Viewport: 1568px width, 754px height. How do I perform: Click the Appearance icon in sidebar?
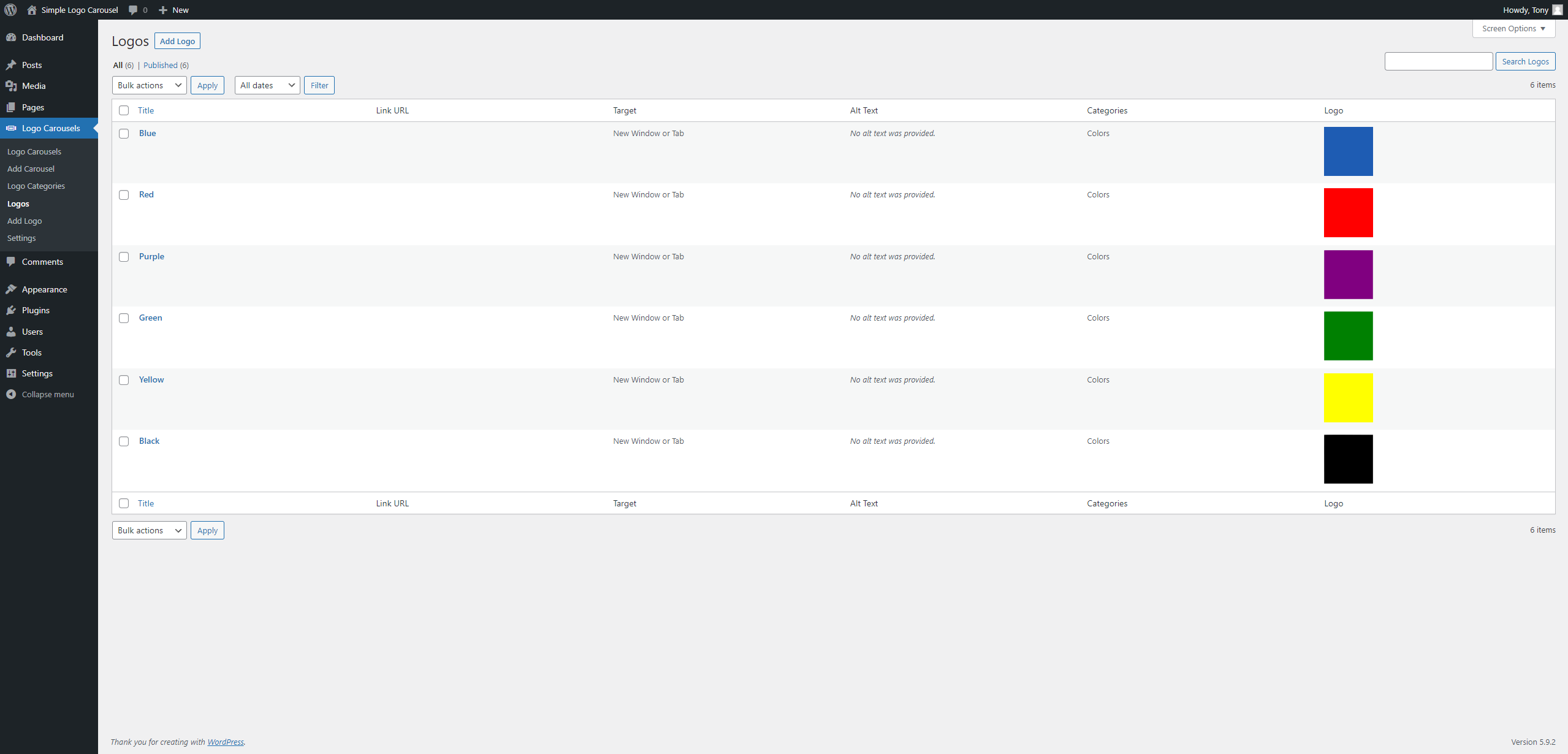12,289
